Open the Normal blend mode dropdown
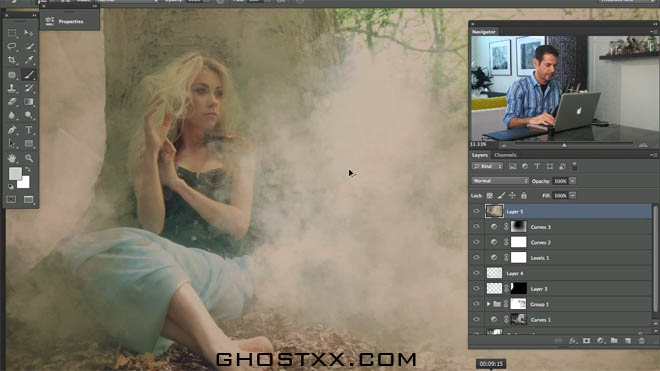This screenshot has height=371, width=660. click(x=500, y=181)
